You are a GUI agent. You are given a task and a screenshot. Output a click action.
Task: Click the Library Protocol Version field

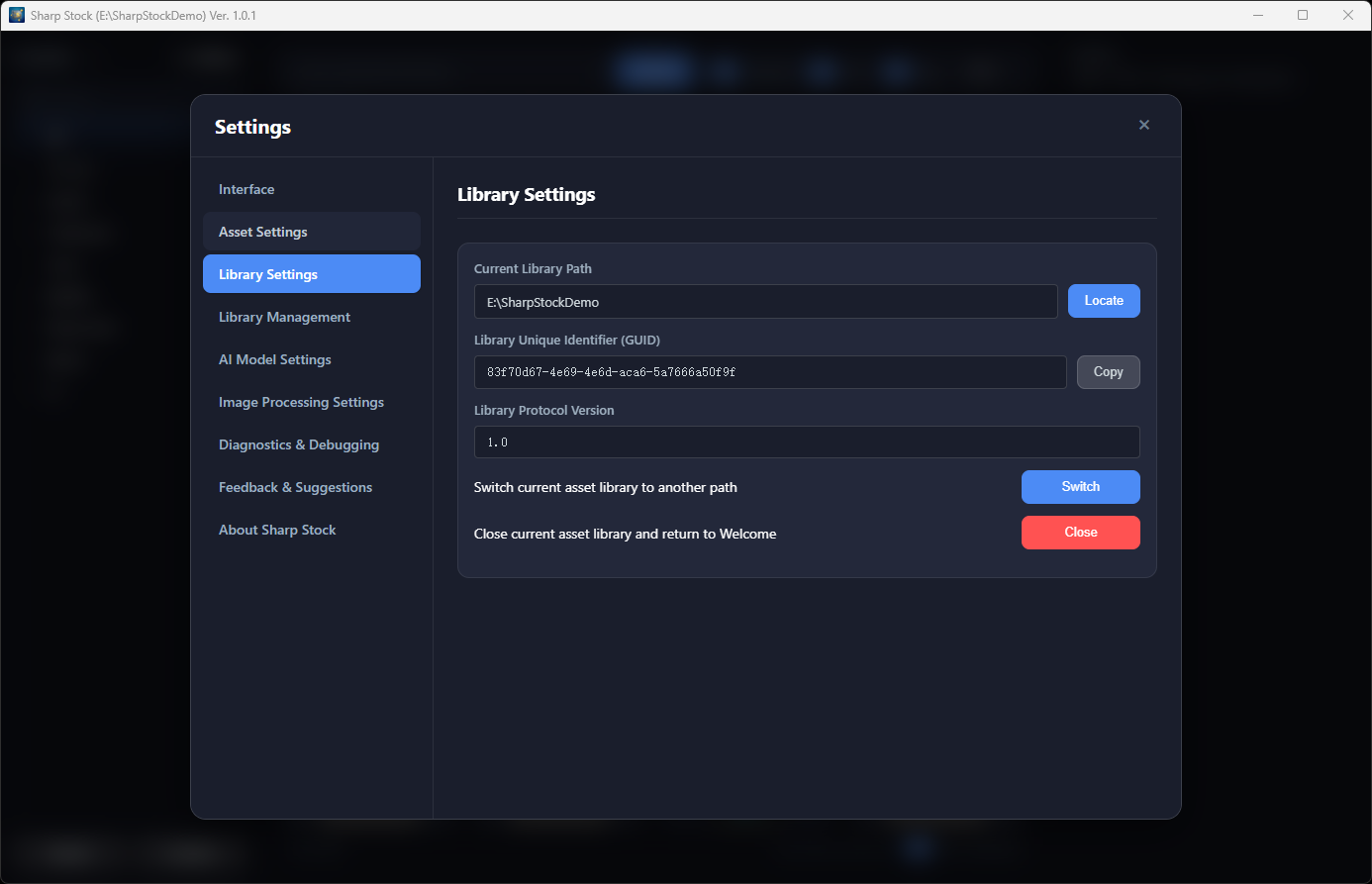[x=807, y=442]
